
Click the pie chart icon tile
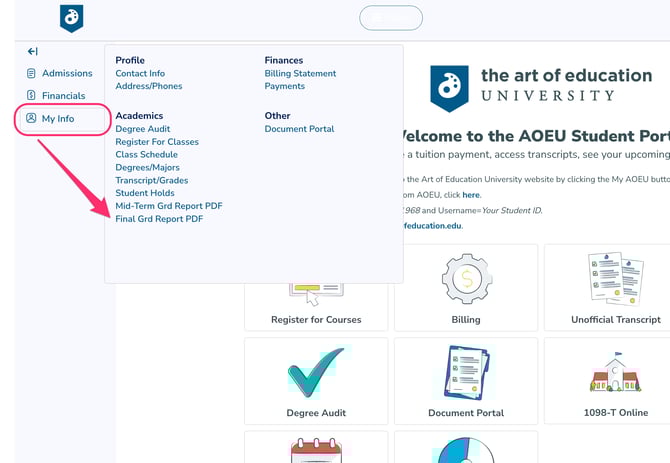point(466,450)
